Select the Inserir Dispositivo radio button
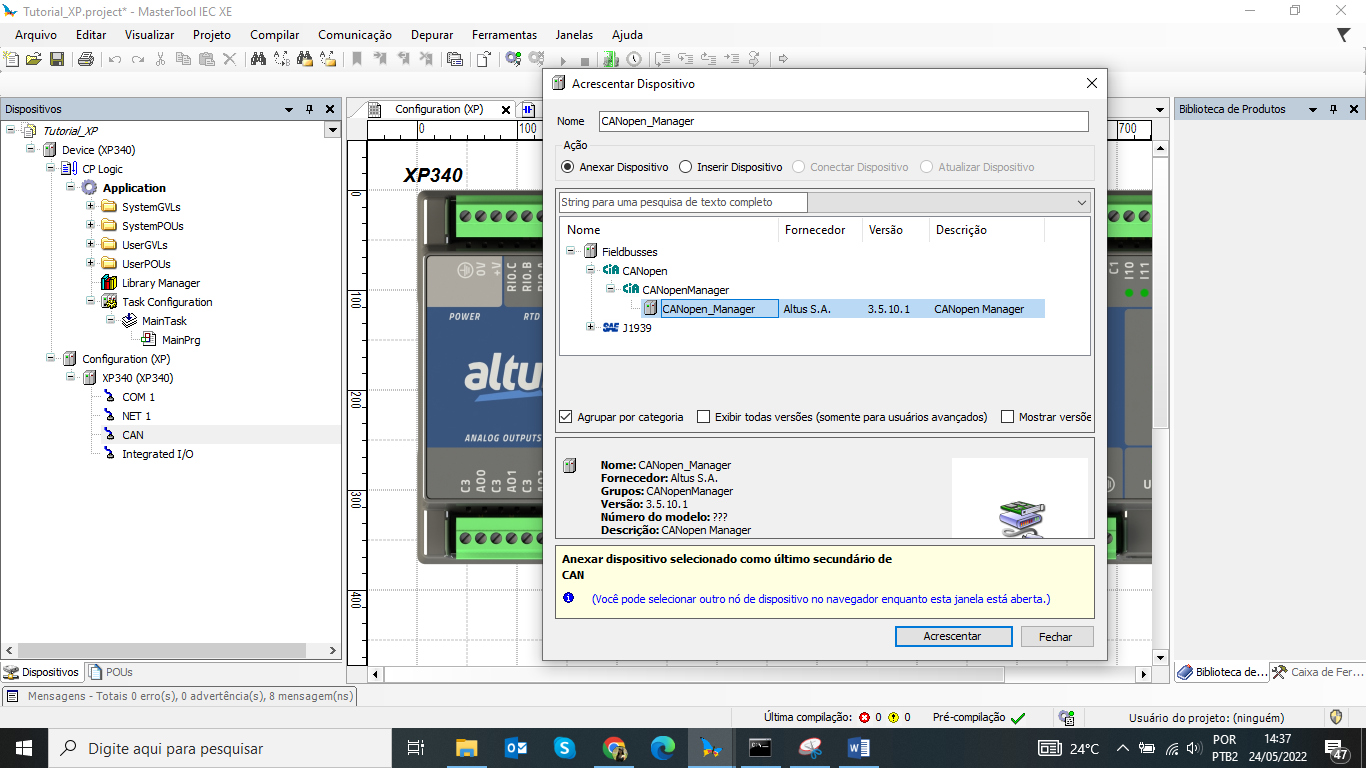 click(x=685, y=167)
